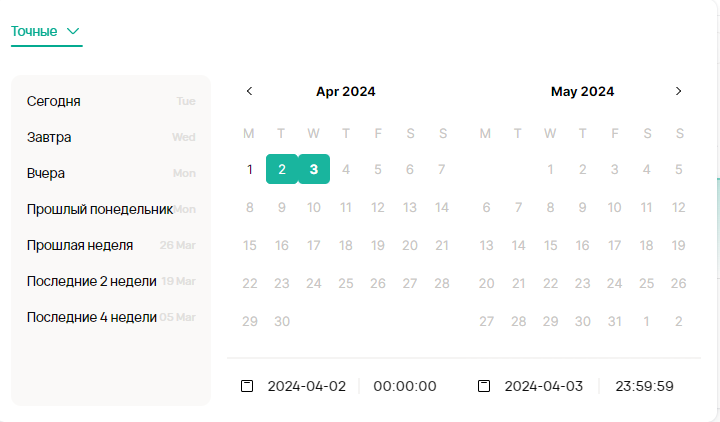The image size is (720, 422).
Task: Click April 2 in the calendar
Action: (x=282, y=169)
